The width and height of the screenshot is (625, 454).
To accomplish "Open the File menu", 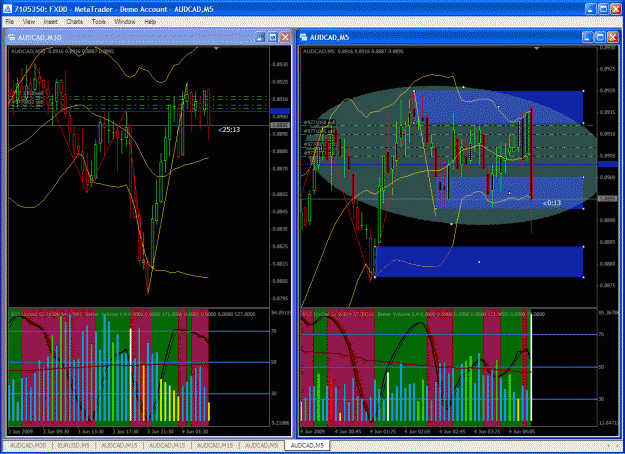I will pyautogui.click(x=10, y=22).
